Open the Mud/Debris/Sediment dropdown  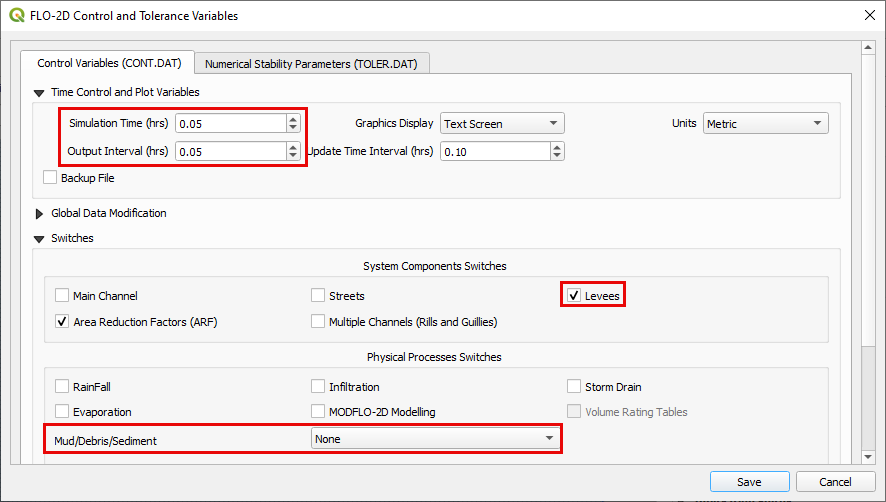(x=435, y=438)
